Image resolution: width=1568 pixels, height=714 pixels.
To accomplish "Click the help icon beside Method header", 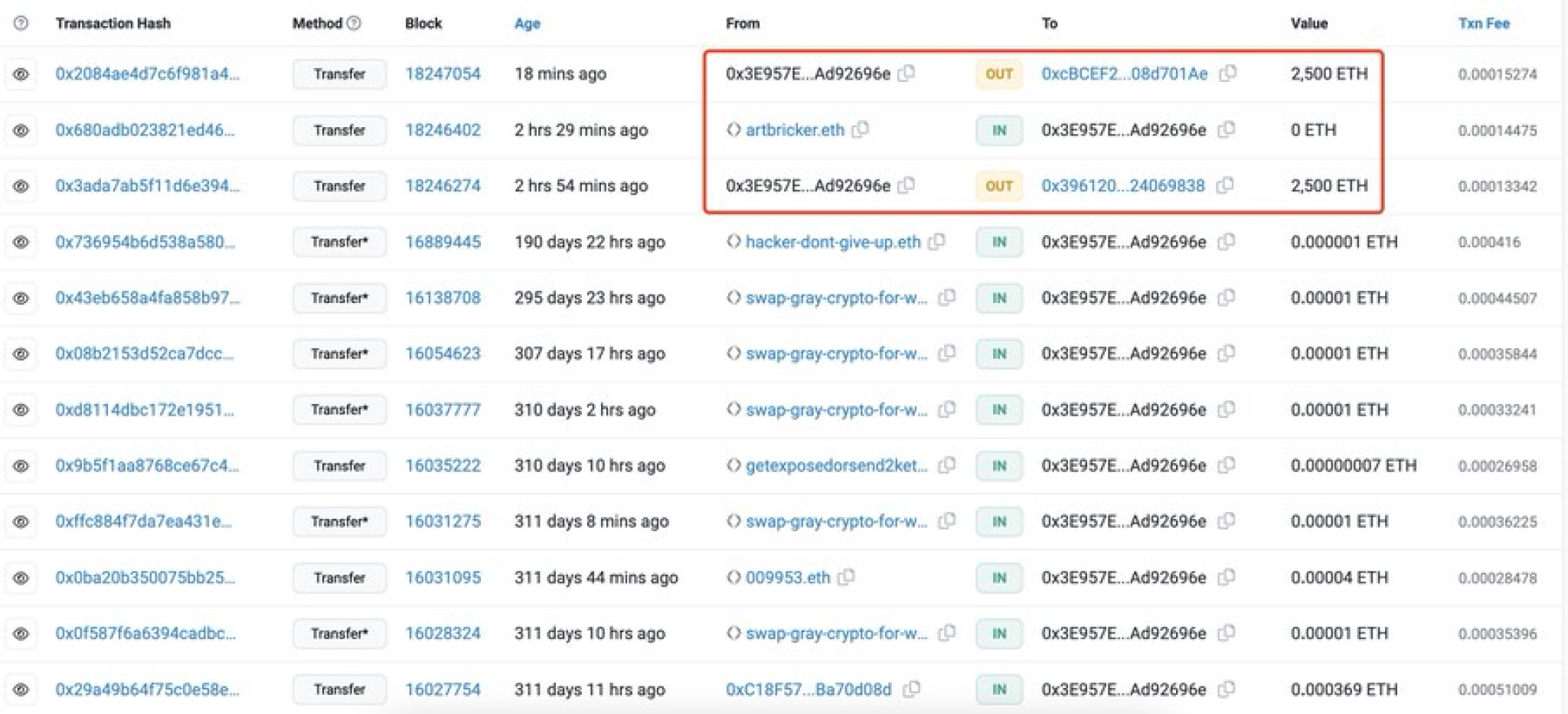I will tap(354, 23).
